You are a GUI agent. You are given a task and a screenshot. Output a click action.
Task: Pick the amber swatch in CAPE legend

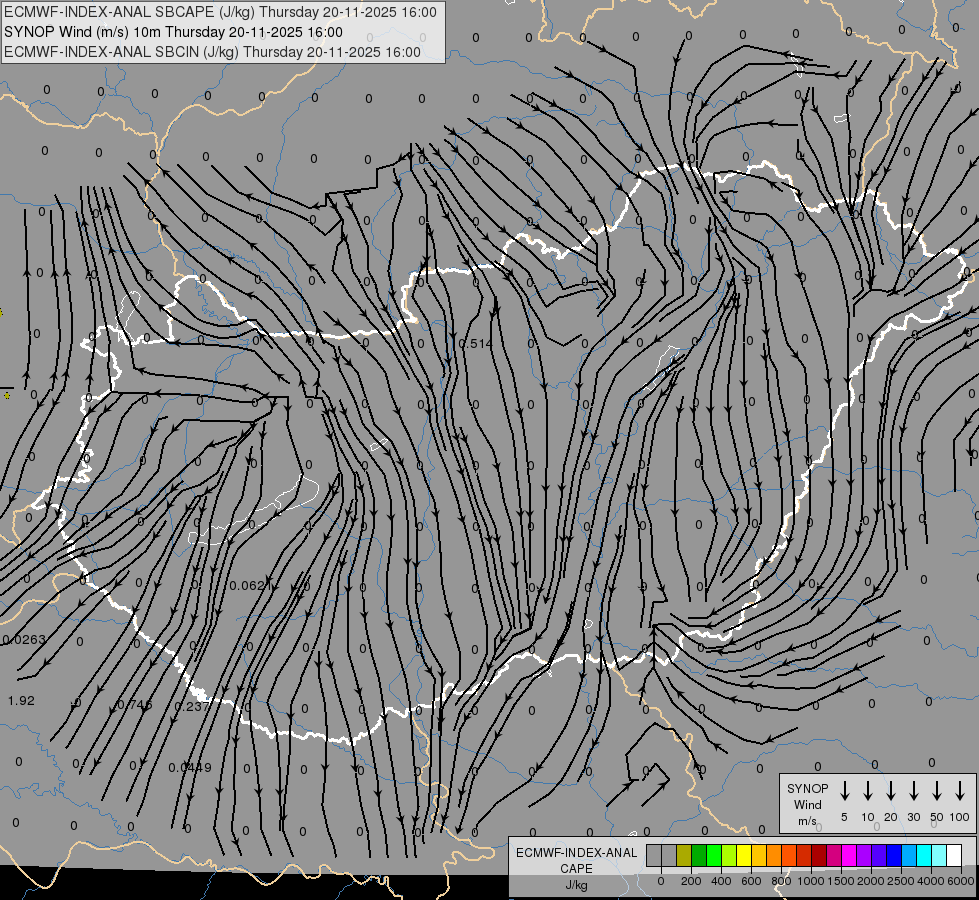(x=759, y=855)
